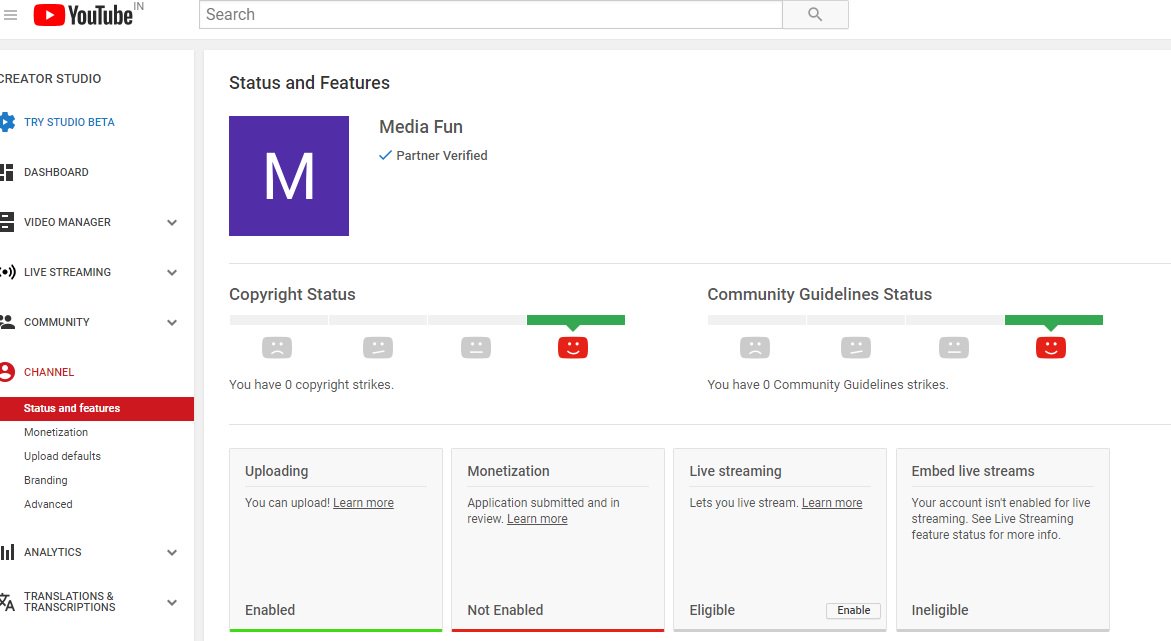Click the Not Enabled status in Monetization card
Viewport: 1171px width, 641px height.
tap(506, 610)
